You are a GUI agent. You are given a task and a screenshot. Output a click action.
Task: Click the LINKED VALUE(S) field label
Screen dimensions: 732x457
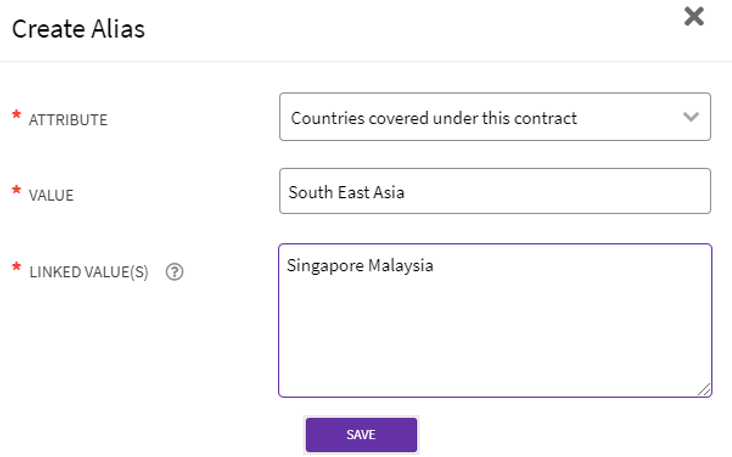[88, 271]
